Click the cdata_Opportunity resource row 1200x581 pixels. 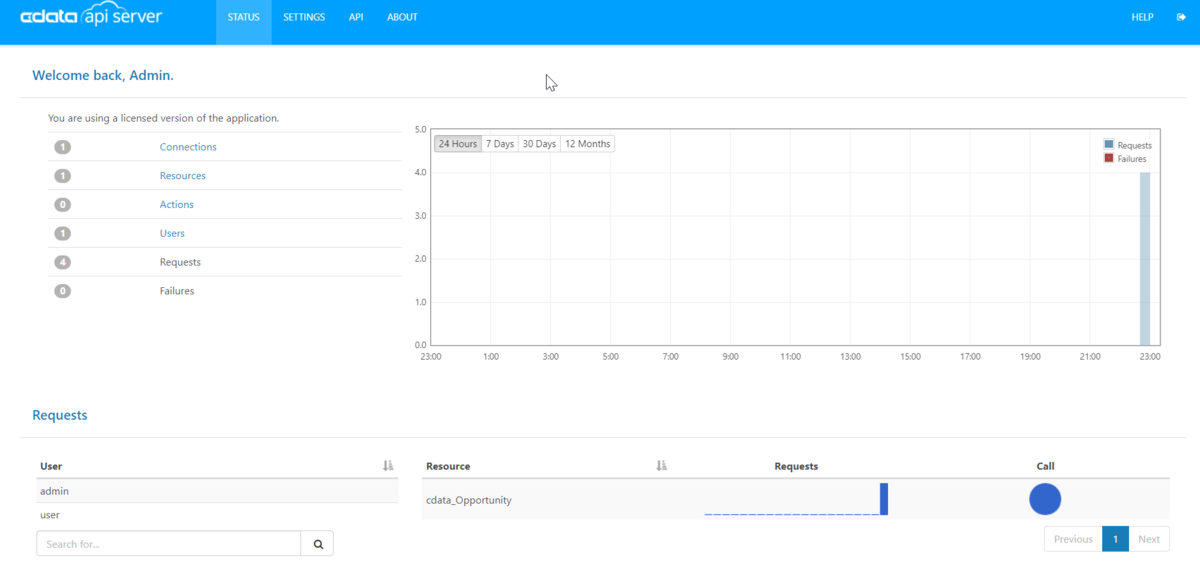pos(795,499)
